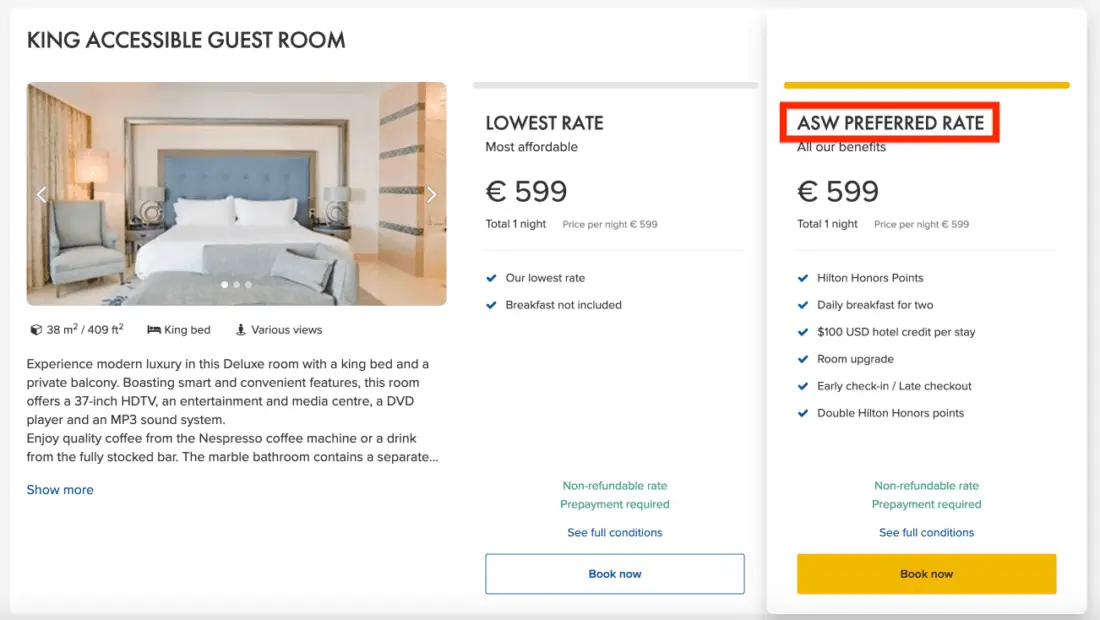The height and width of the screenshot is (620, 1100).
Task: Open See full conditions under Lowest Rate
Action: point(615,533)
